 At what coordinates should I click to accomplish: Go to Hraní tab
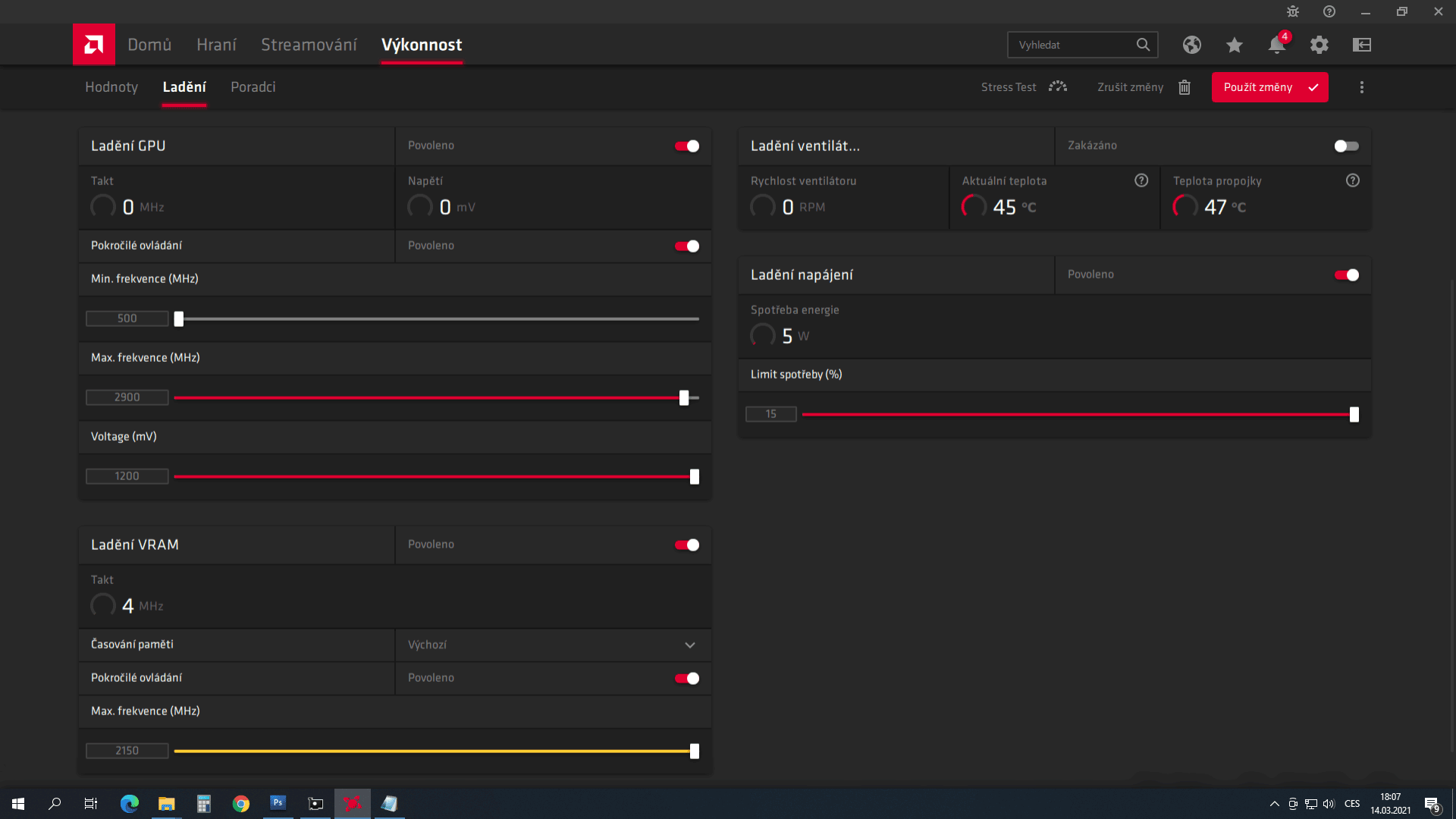[x=216, y=45]
